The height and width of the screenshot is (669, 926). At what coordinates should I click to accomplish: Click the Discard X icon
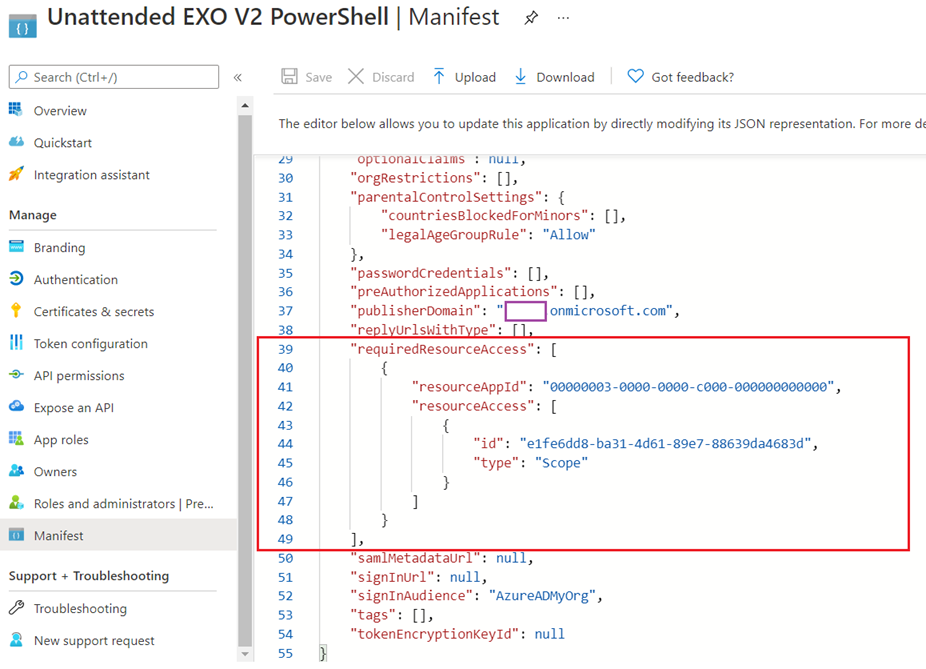(356, 76)
